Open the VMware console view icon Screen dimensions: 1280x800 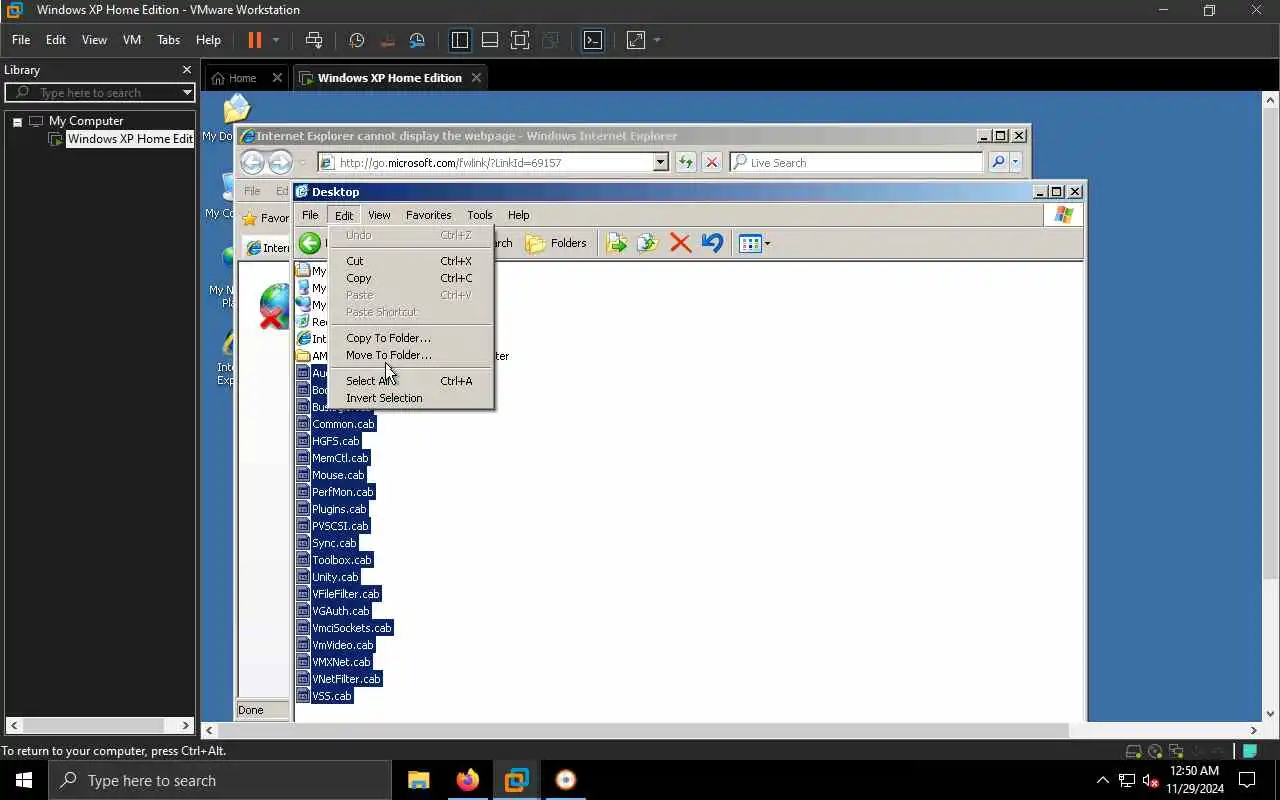593,40
